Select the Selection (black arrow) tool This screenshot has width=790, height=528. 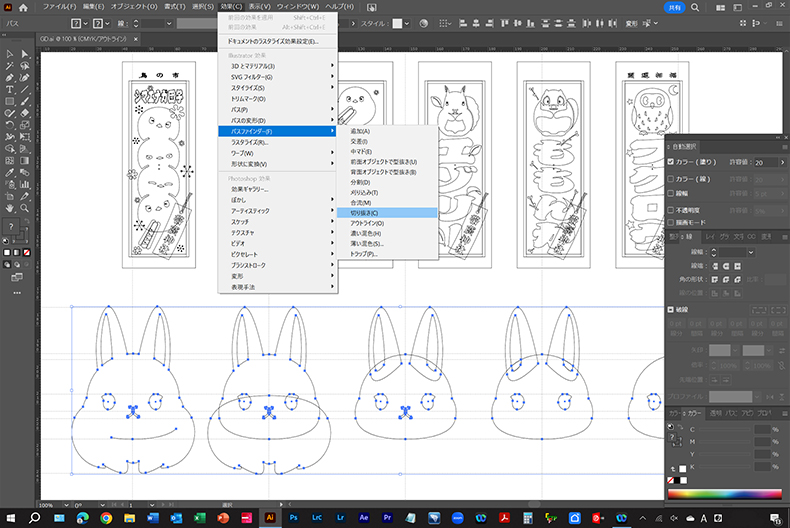10,54
